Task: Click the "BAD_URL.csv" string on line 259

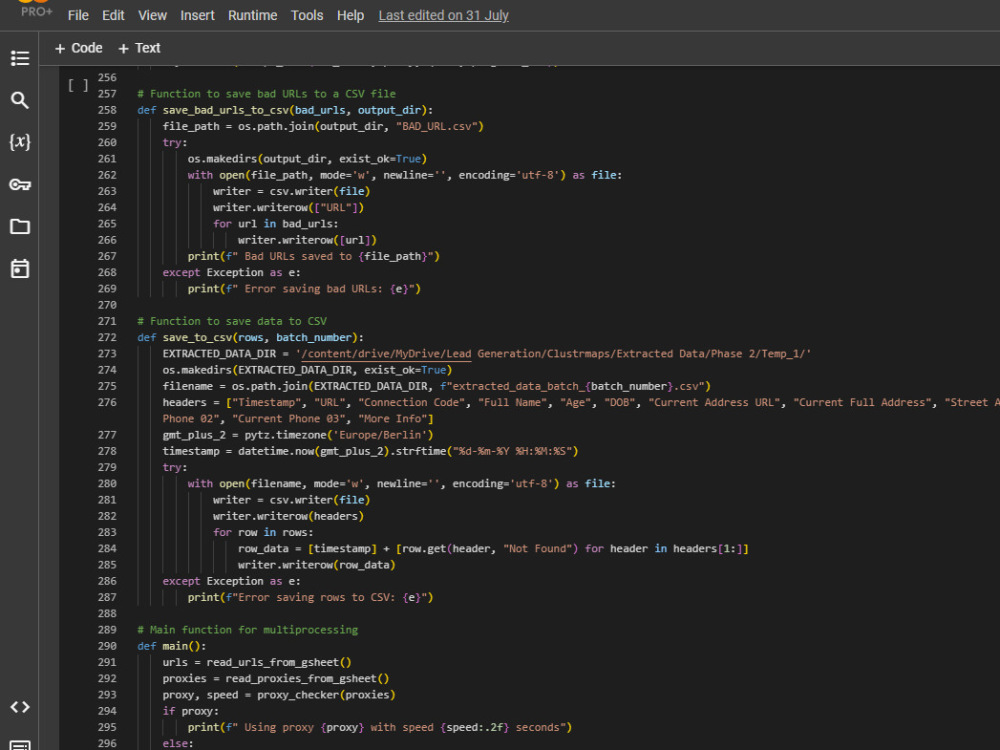Action: [x=437, y=126]
